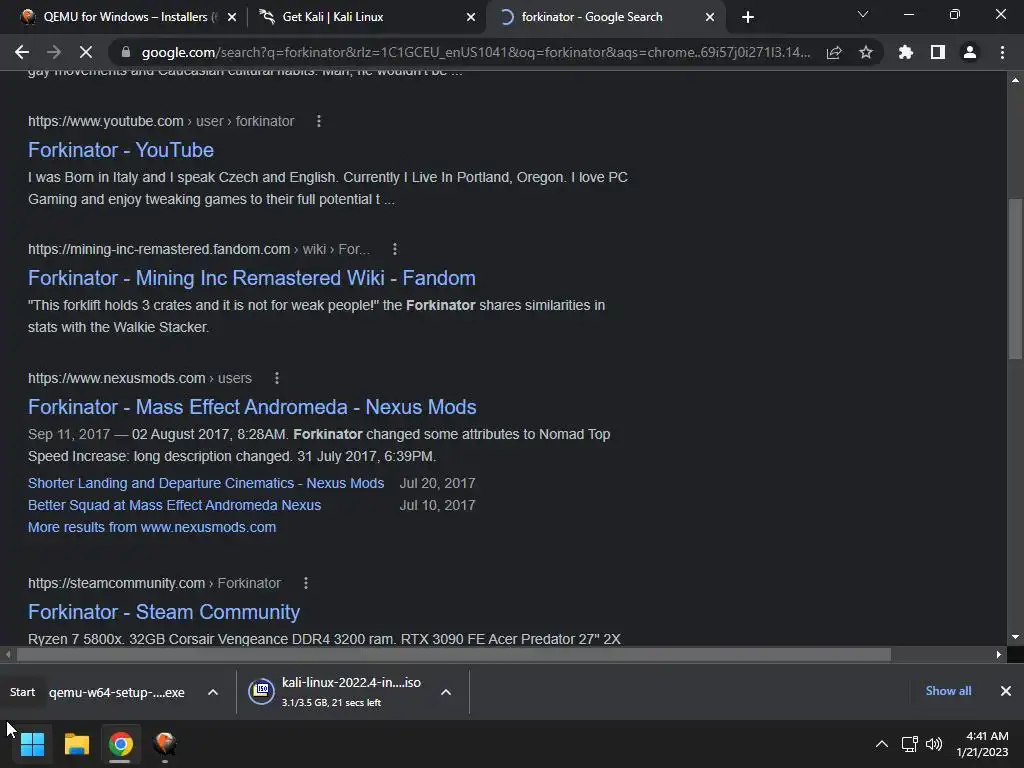Click the "3.1/3.5 GB, 21 secs left" status
Viewport: 1024px width, 768px height.
tap(331, 703)
